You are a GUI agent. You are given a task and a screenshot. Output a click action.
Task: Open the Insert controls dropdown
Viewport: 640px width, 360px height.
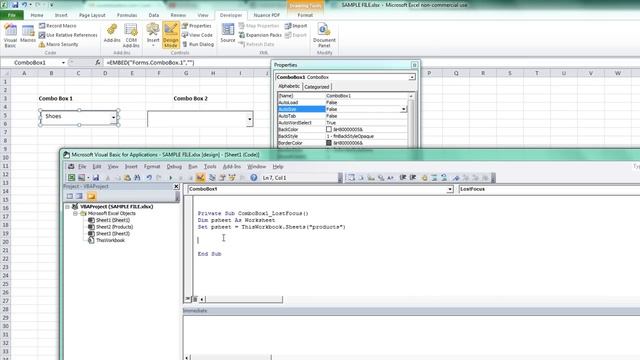coord(153,36)
